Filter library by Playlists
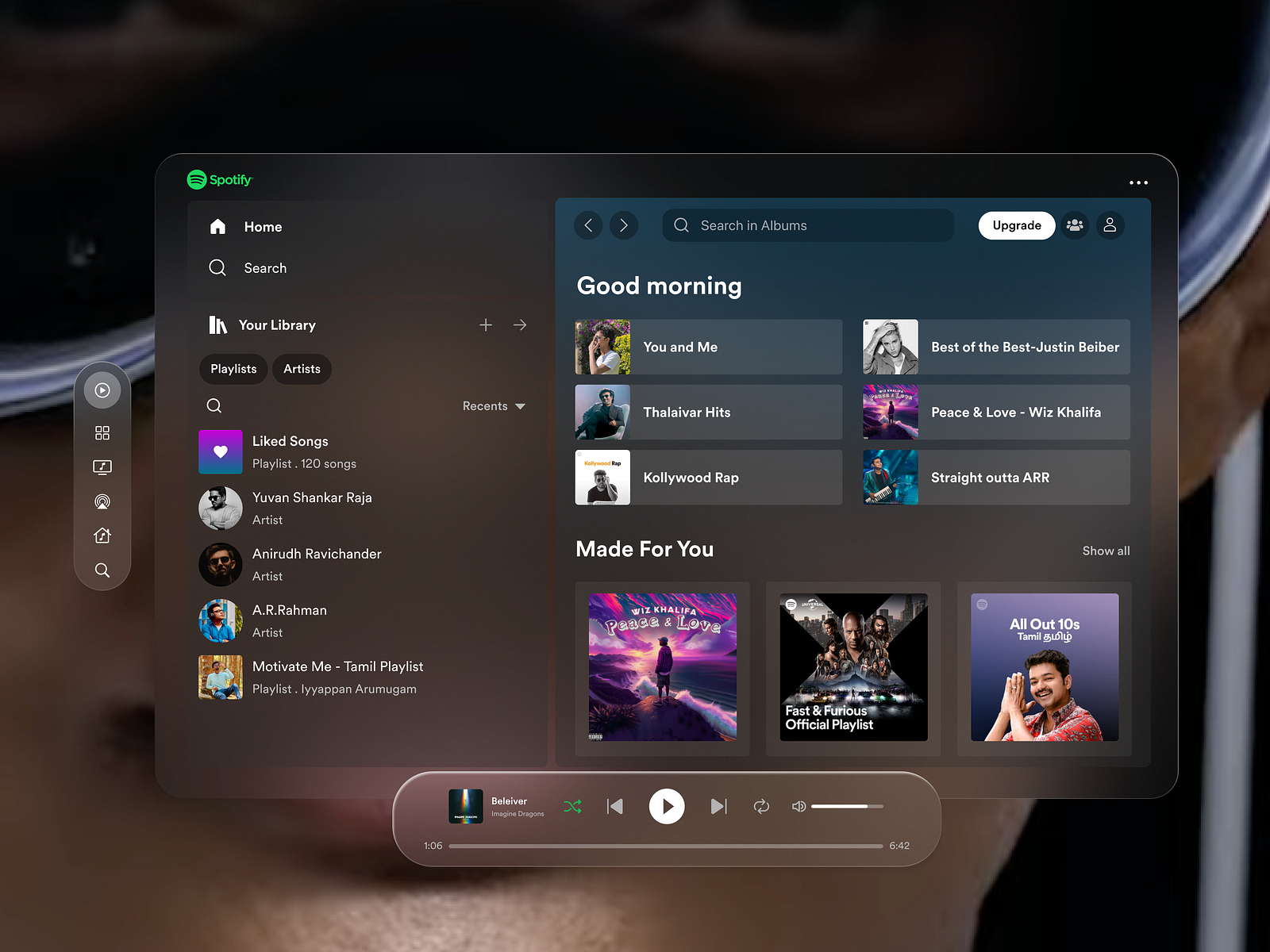The height and width of the screenshot is (952, 1270). [x=233, y=369]
